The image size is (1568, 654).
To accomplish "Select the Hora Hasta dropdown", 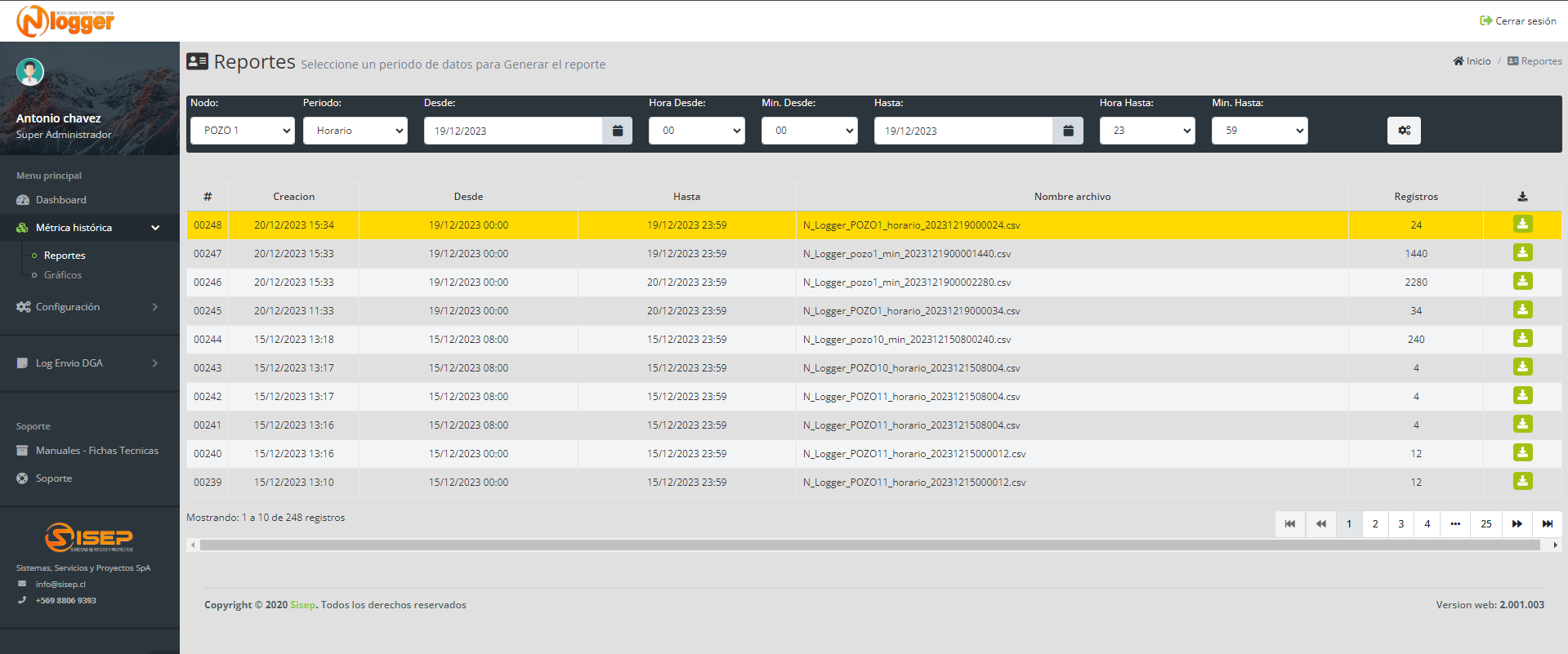I will 1147,131.
